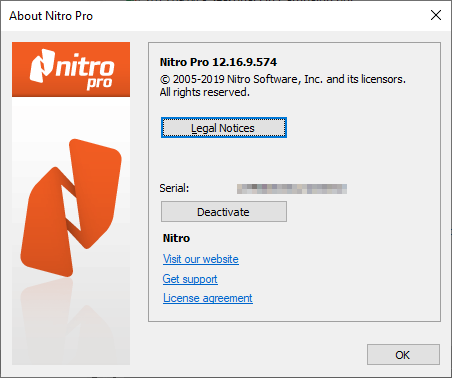Image resolution: width=452 pixels, height=378 pixels.
Task: Click the Nitro pro logo banner
Action: [71, 69]
